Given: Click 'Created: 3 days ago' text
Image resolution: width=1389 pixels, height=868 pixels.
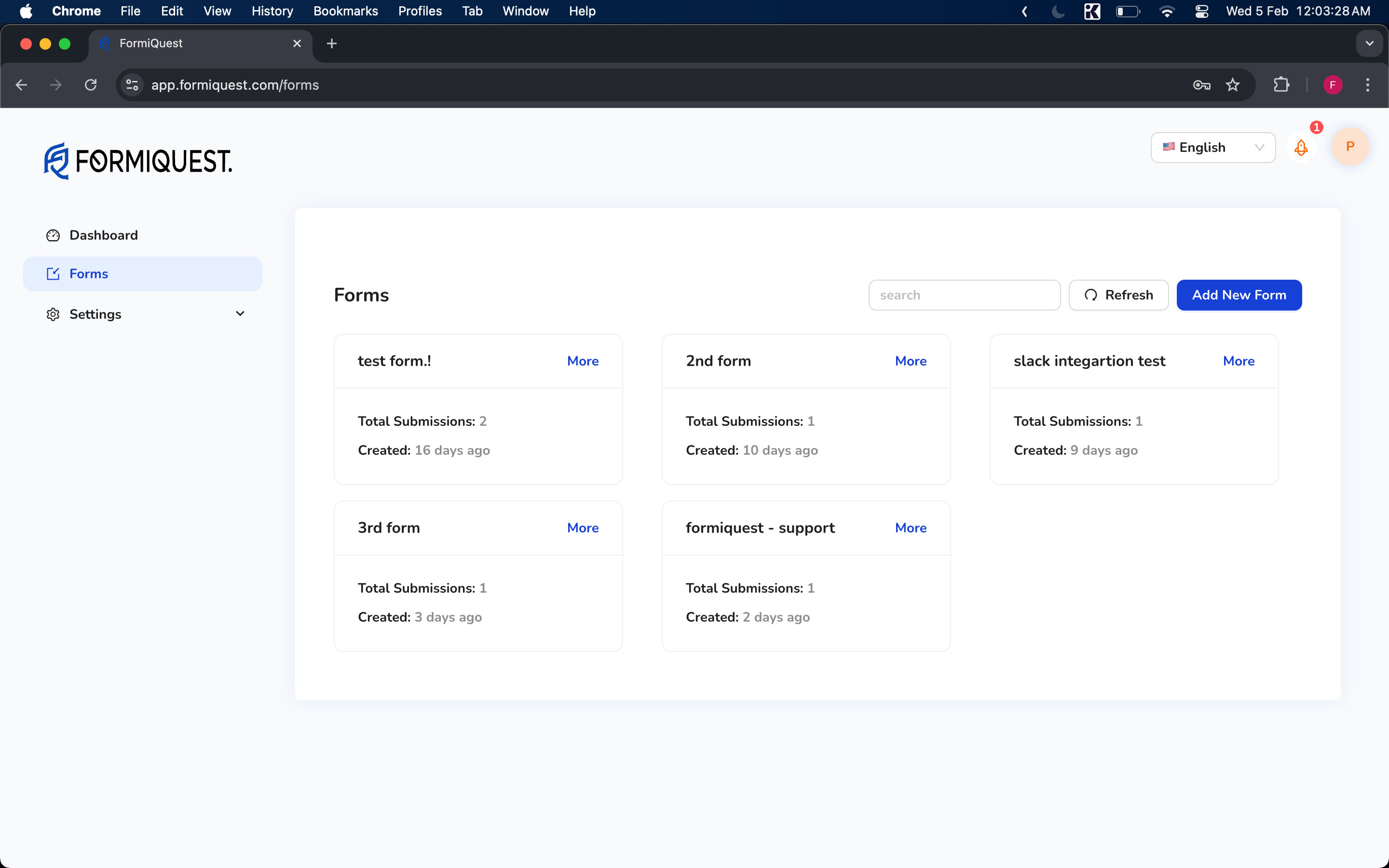Looking at the screenshot, I should [x=420, y=617].
